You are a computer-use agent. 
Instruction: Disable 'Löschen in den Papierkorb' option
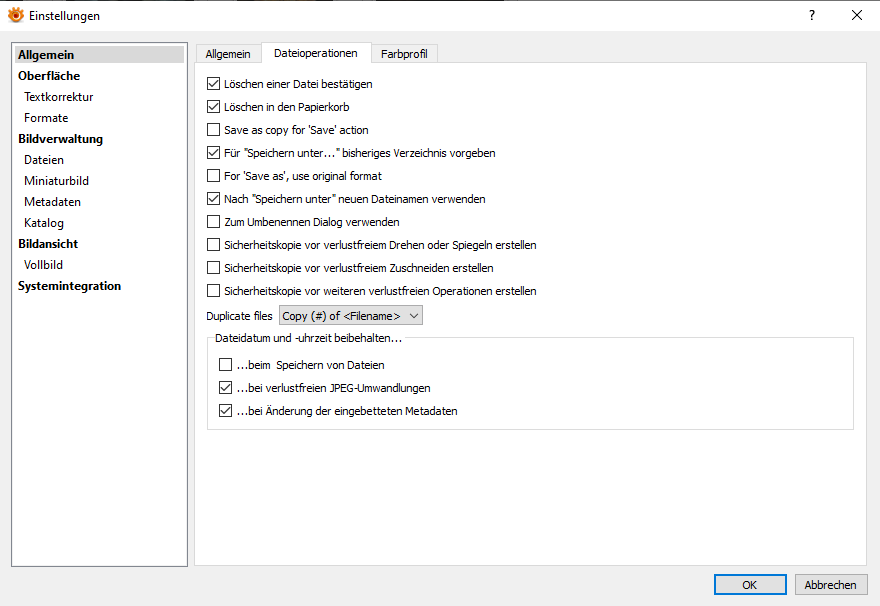click(x=213, y=107)
